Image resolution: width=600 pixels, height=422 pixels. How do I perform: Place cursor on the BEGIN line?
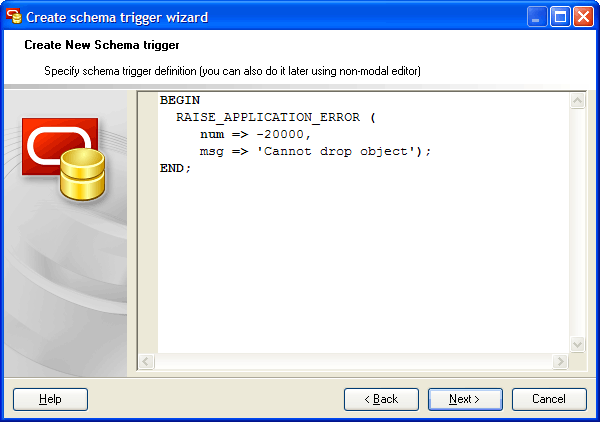tap(180, 100)
